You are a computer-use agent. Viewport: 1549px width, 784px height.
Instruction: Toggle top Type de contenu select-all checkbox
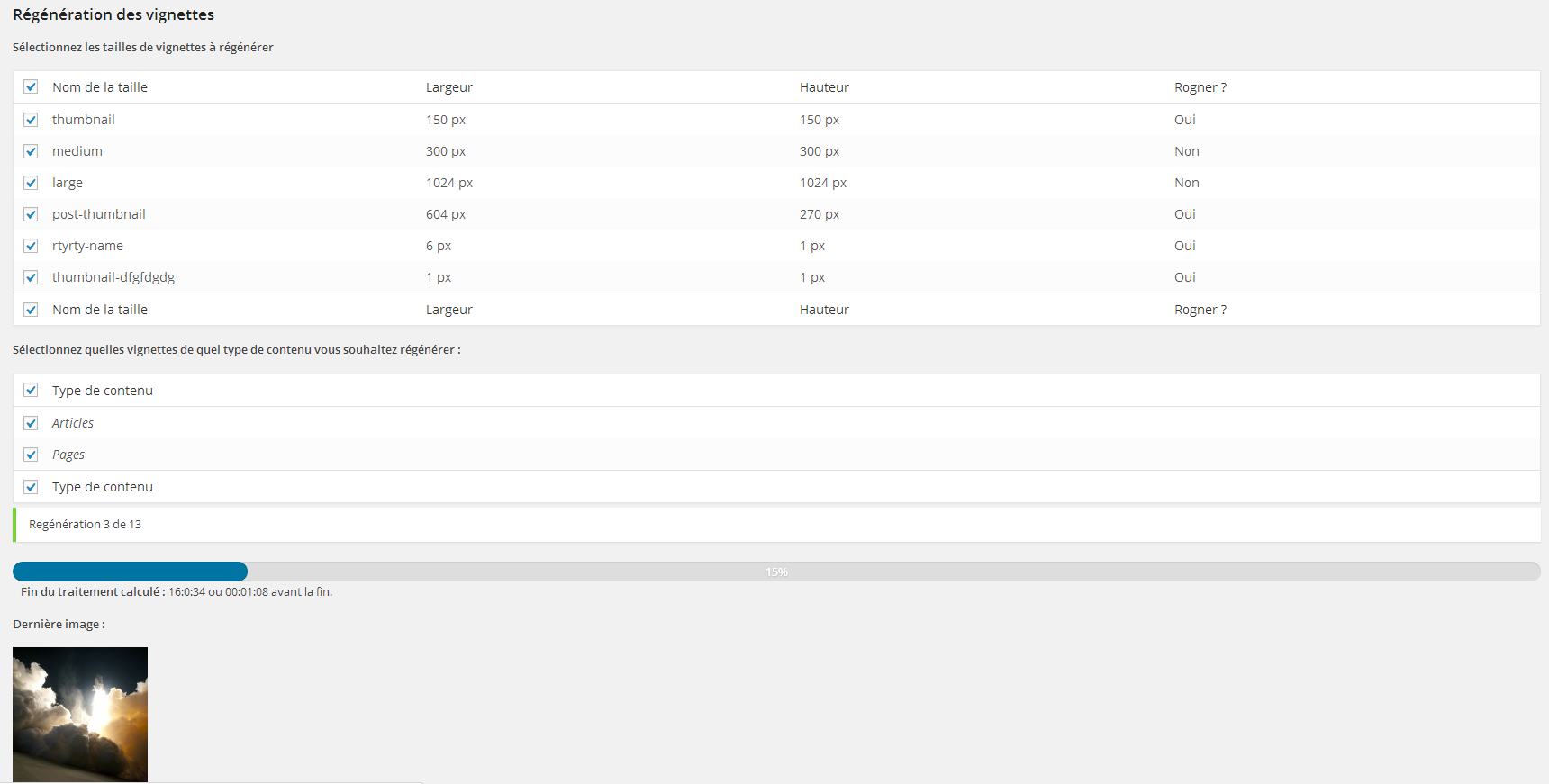(x=31, y=391)
